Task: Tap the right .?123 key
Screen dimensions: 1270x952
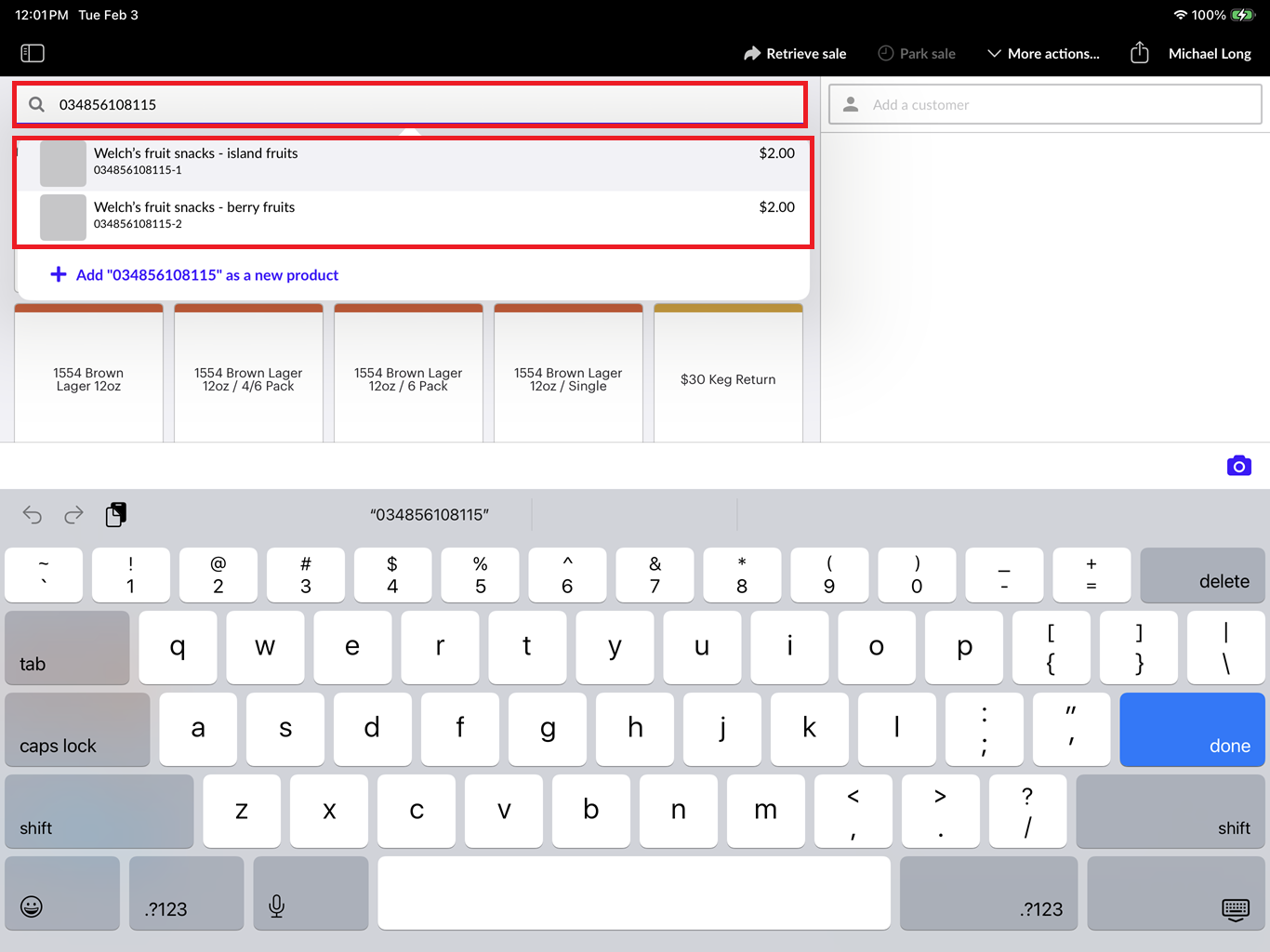Action: [x=989, y=893]
